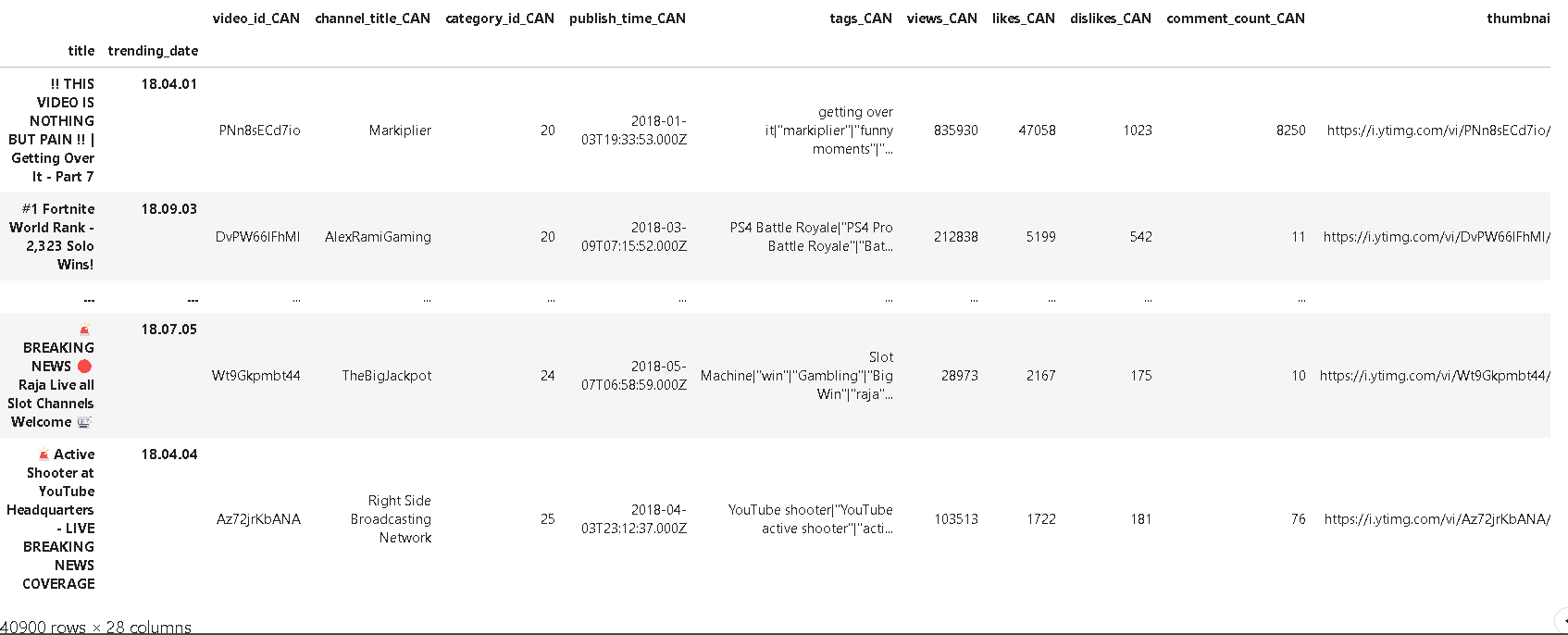The image size is (1568, 635).
Task: Click the dislikes_CAN column header
Action: pyautogui.click(x=1111, y=19)
